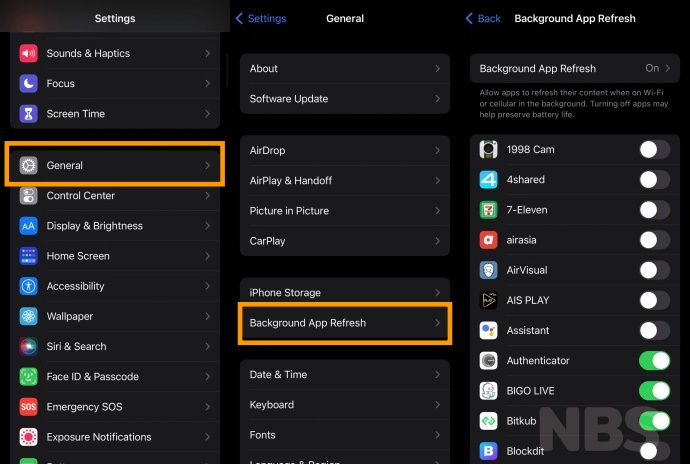The width and height of the screenshot is (690, 464).
Task: Tap the Screen Time label
Action: (76, 114)
